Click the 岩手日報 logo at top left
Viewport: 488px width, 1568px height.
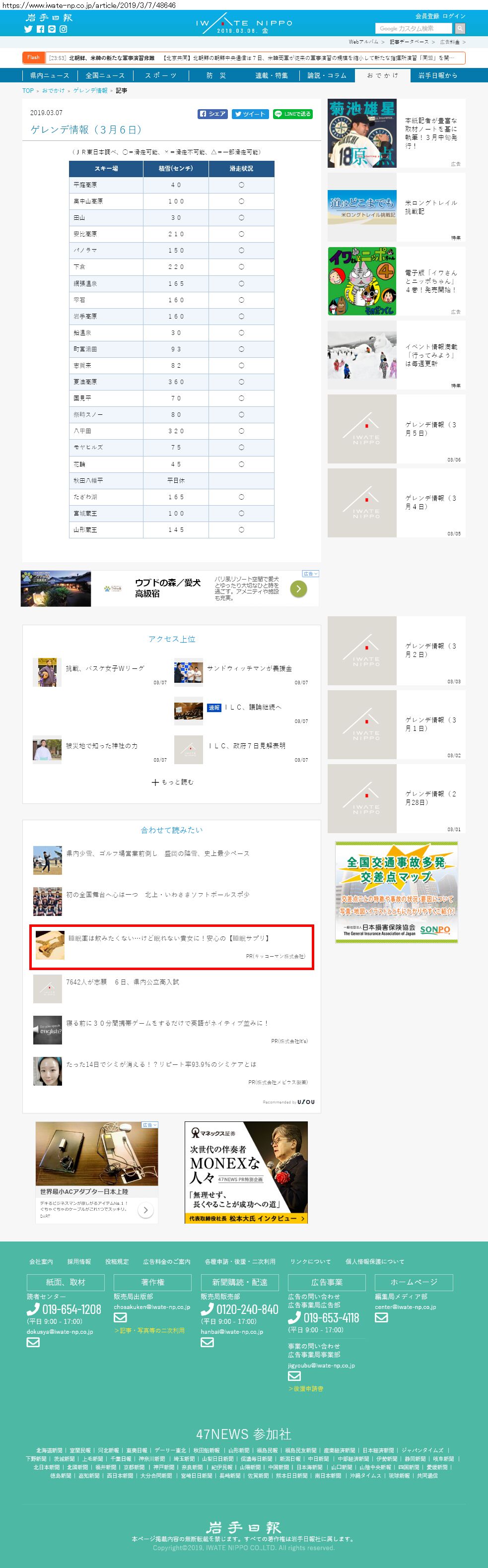point(49,17)
